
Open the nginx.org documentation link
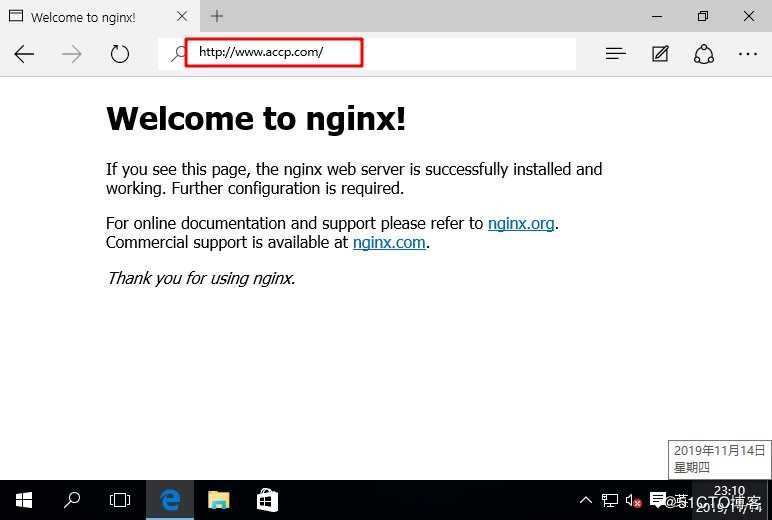[x=521, y=224]
